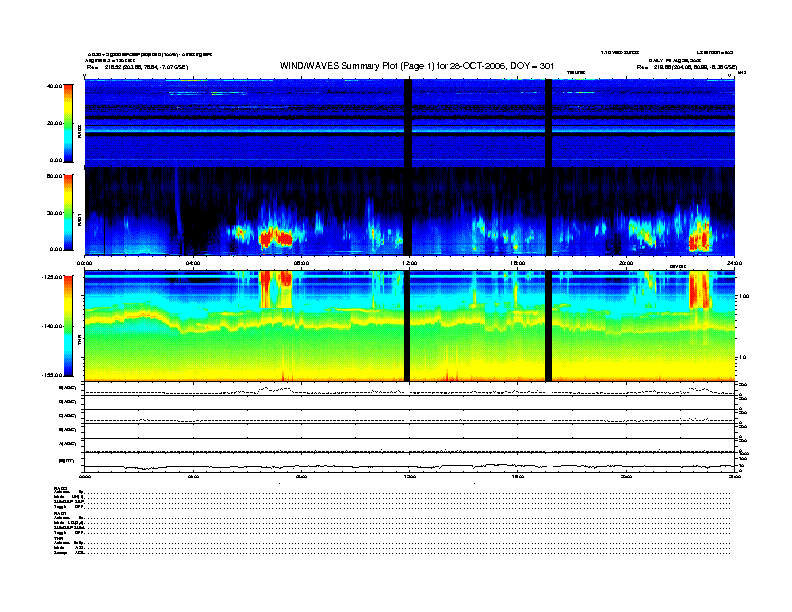
Task: Click the red burst before 08:00 in RAD1
Action: click(276, 237)
